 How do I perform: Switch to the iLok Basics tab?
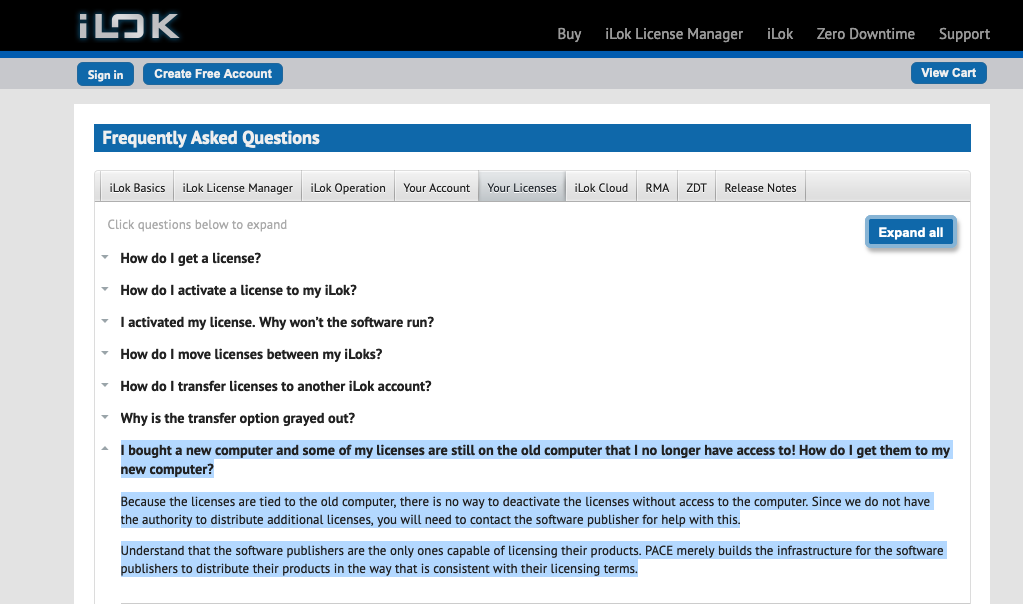(137, 188)
